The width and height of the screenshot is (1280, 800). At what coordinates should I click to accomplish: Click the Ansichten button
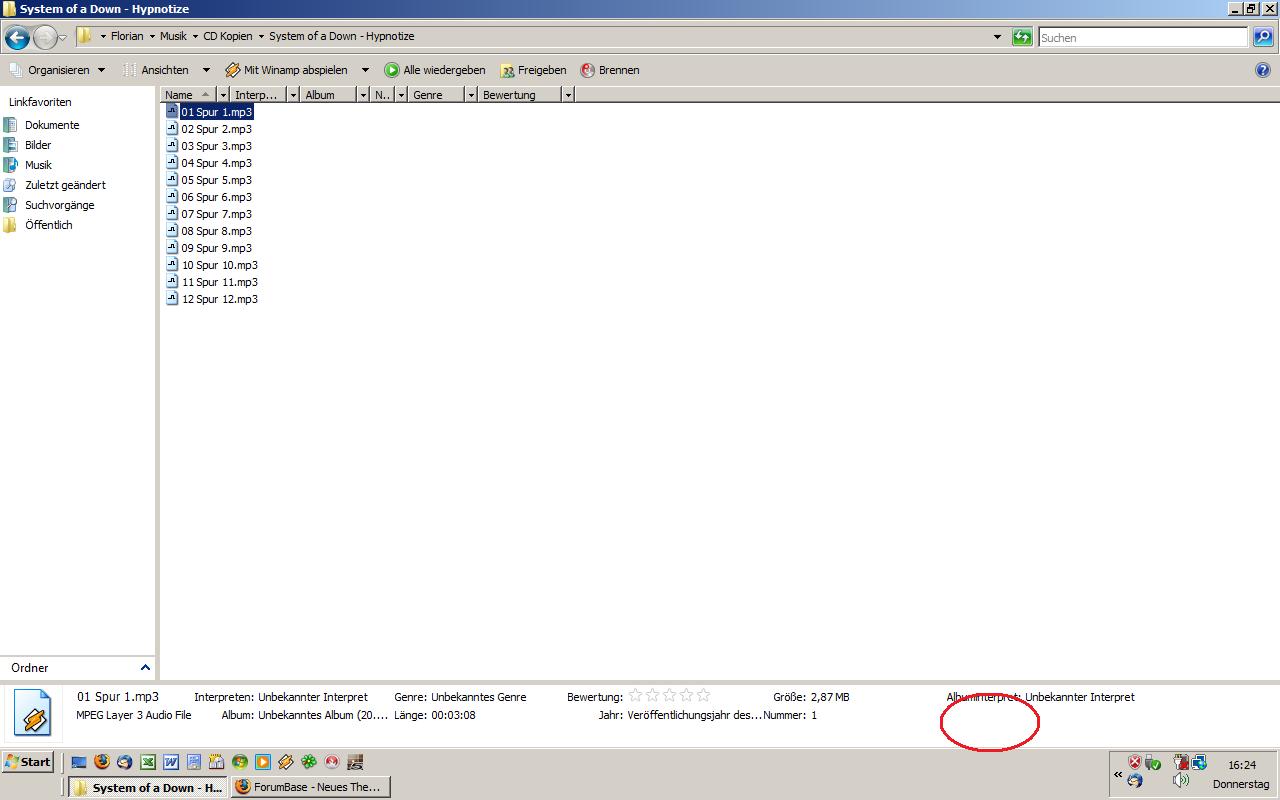[x=156, y=70]
